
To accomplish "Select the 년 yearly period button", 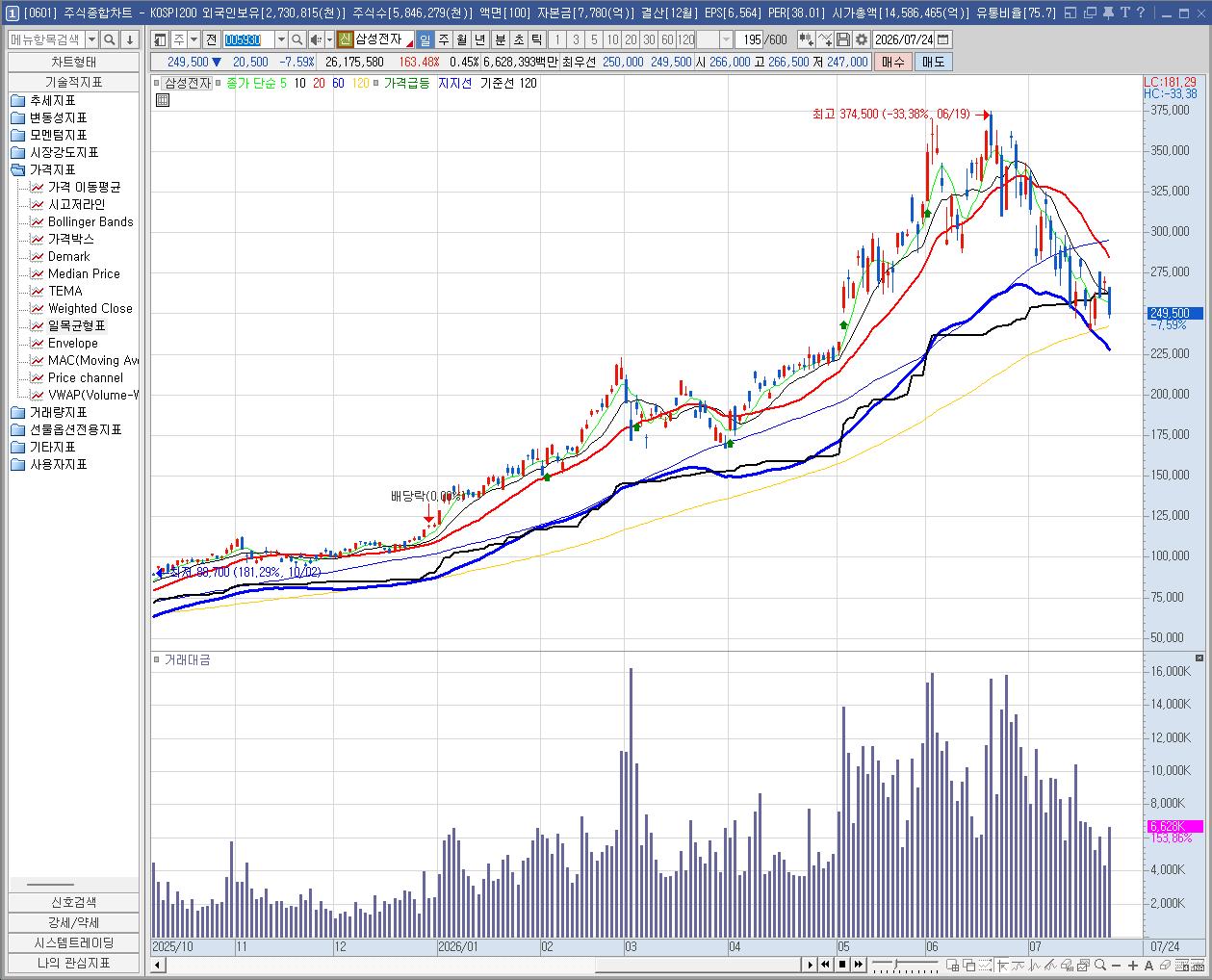I will [480, 39].
